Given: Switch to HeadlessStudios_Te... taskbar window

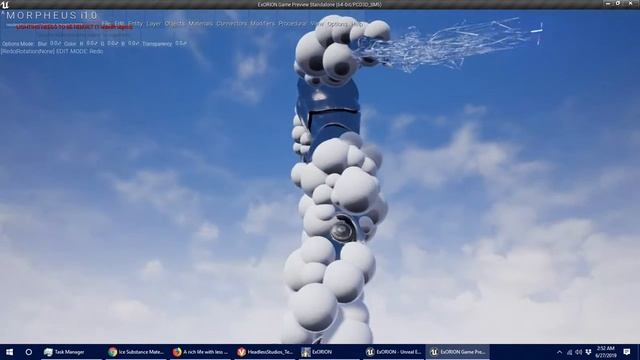Looking at the screenshot, I should [x=265, y=352].
